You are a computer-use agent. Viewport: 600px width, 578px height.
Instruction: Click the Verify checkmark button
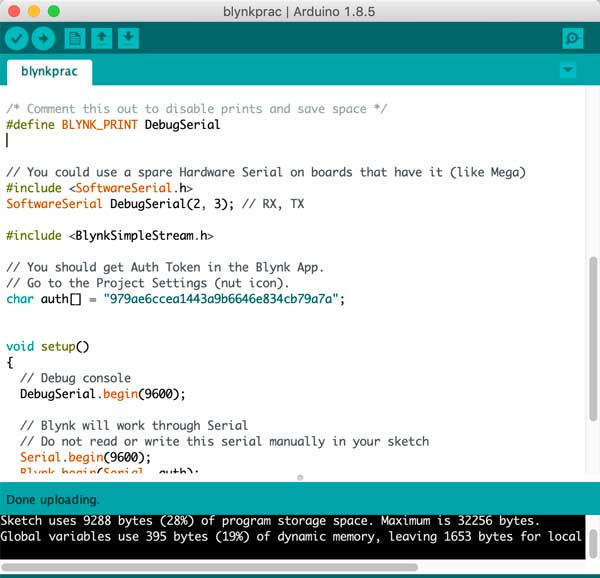point(16,39)
